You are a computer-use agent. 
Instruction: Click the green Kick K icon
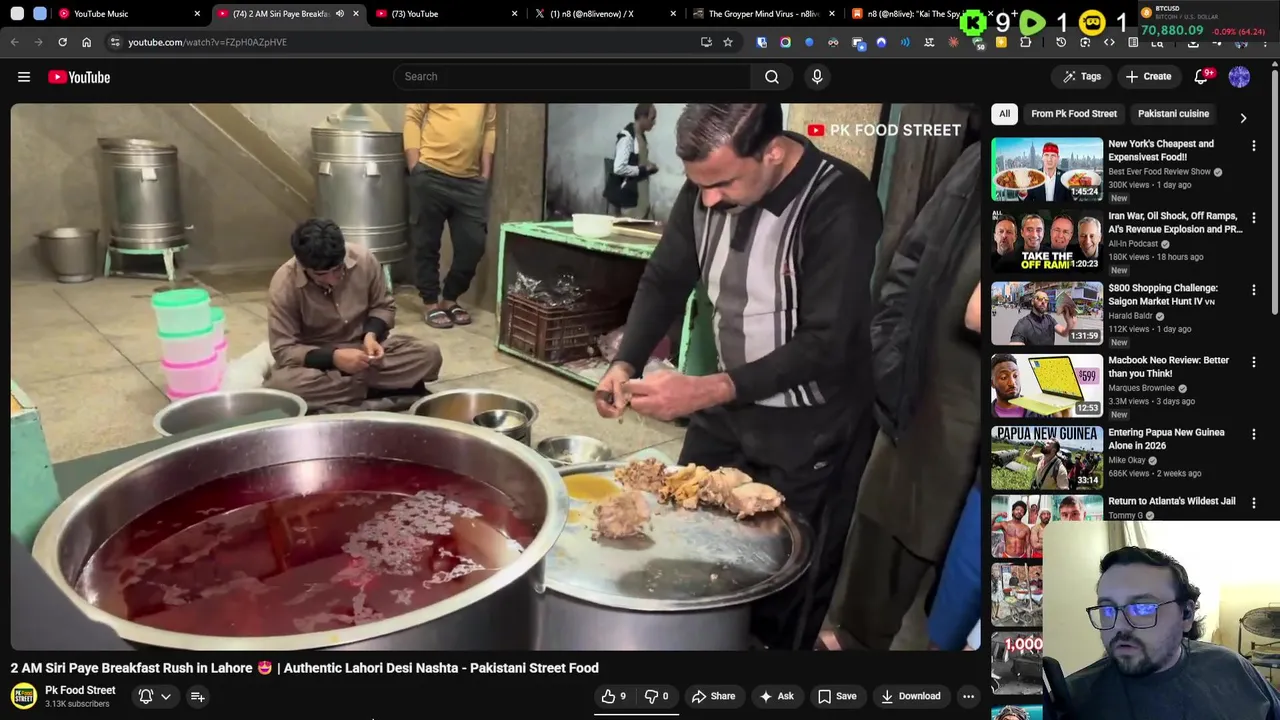click(x=973, y=22)
